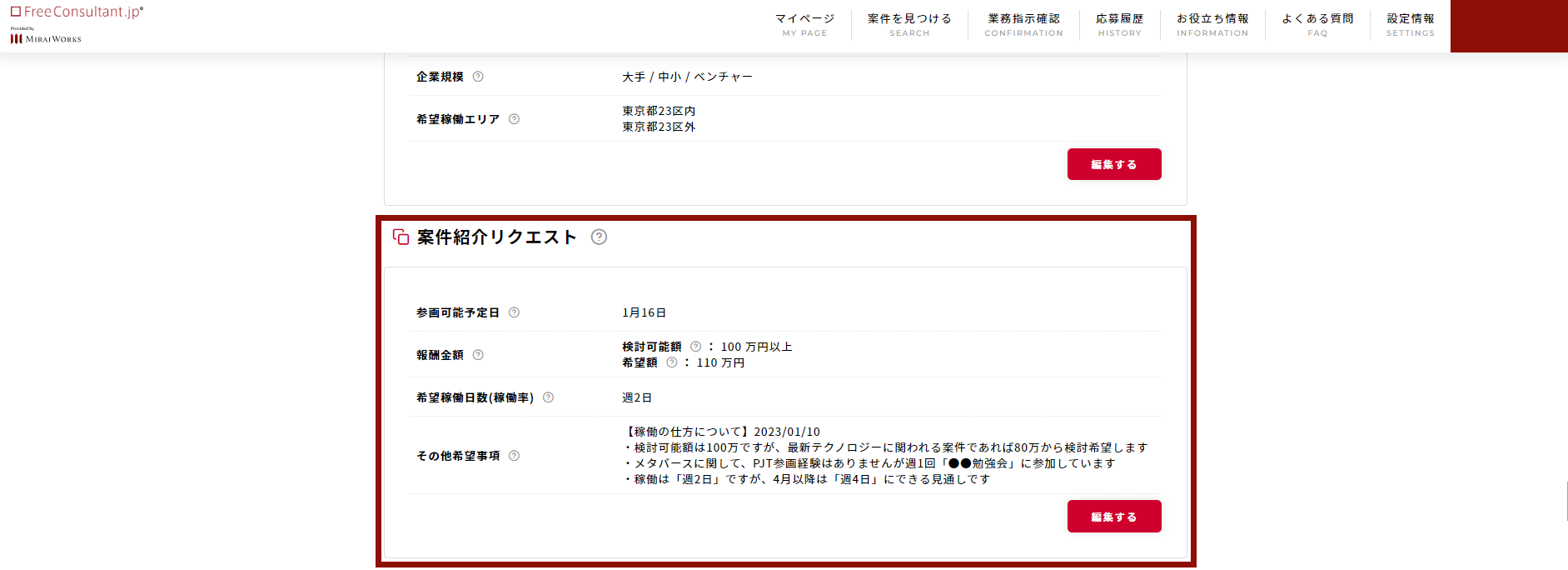Image resolution: width=1568 pixels, height=570 pixels.
Task: Open 業務指示確認 CONFIRMATION menu
Action: (1023, 25)
